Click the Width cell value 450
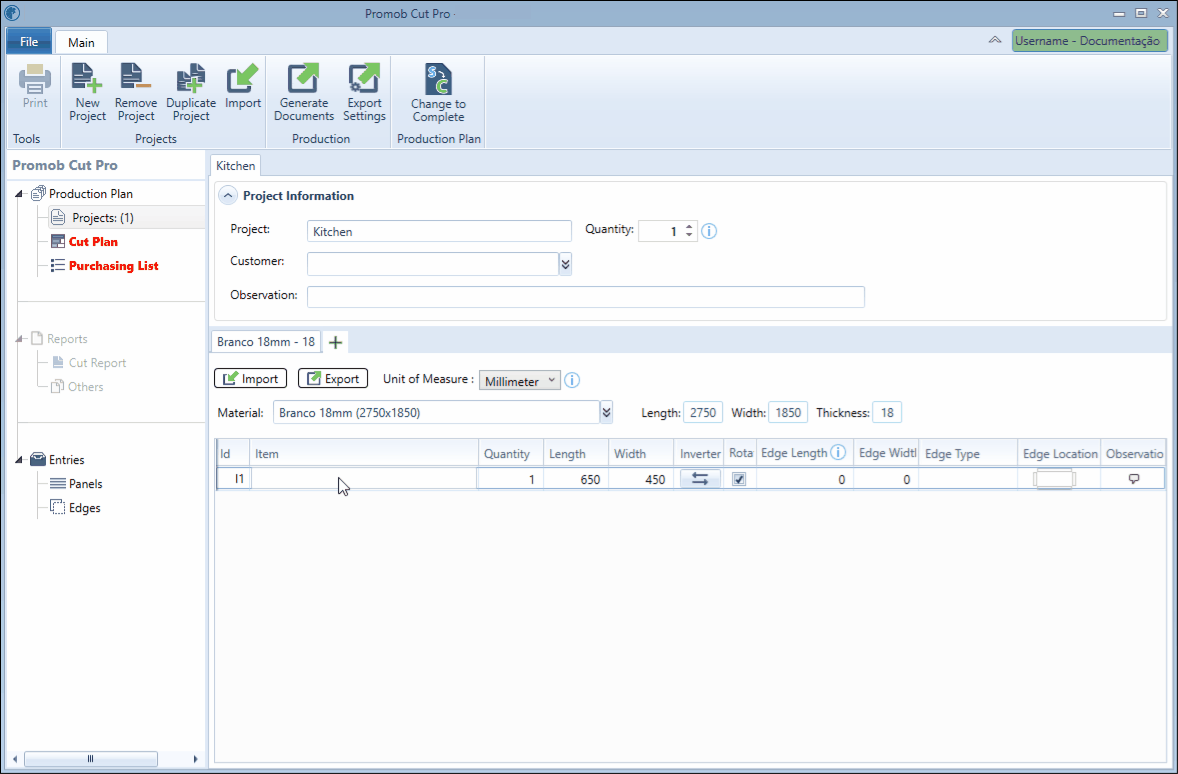The width and height of the screenshot is (1178, 774). coord(641,479)
